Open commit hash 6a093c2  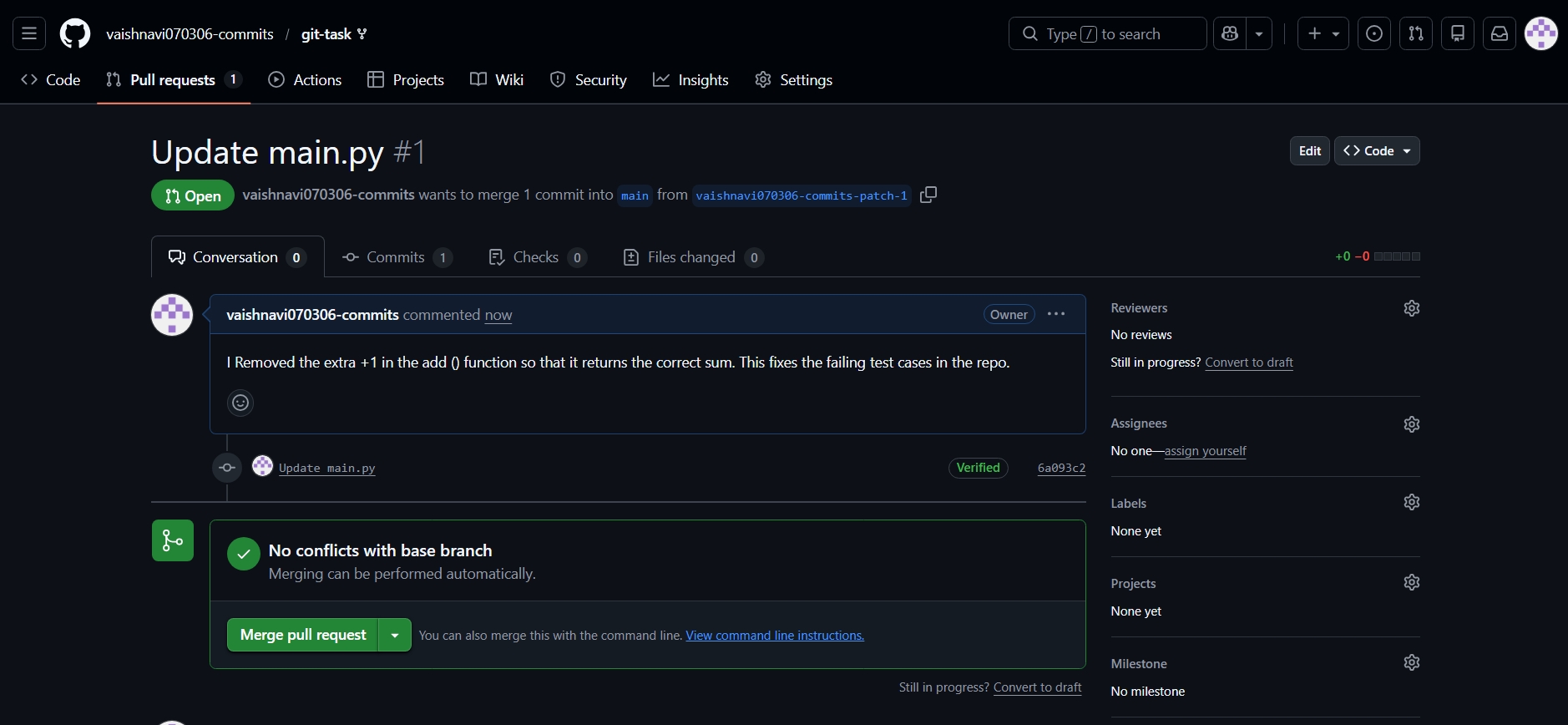[x=1061, y=468]
